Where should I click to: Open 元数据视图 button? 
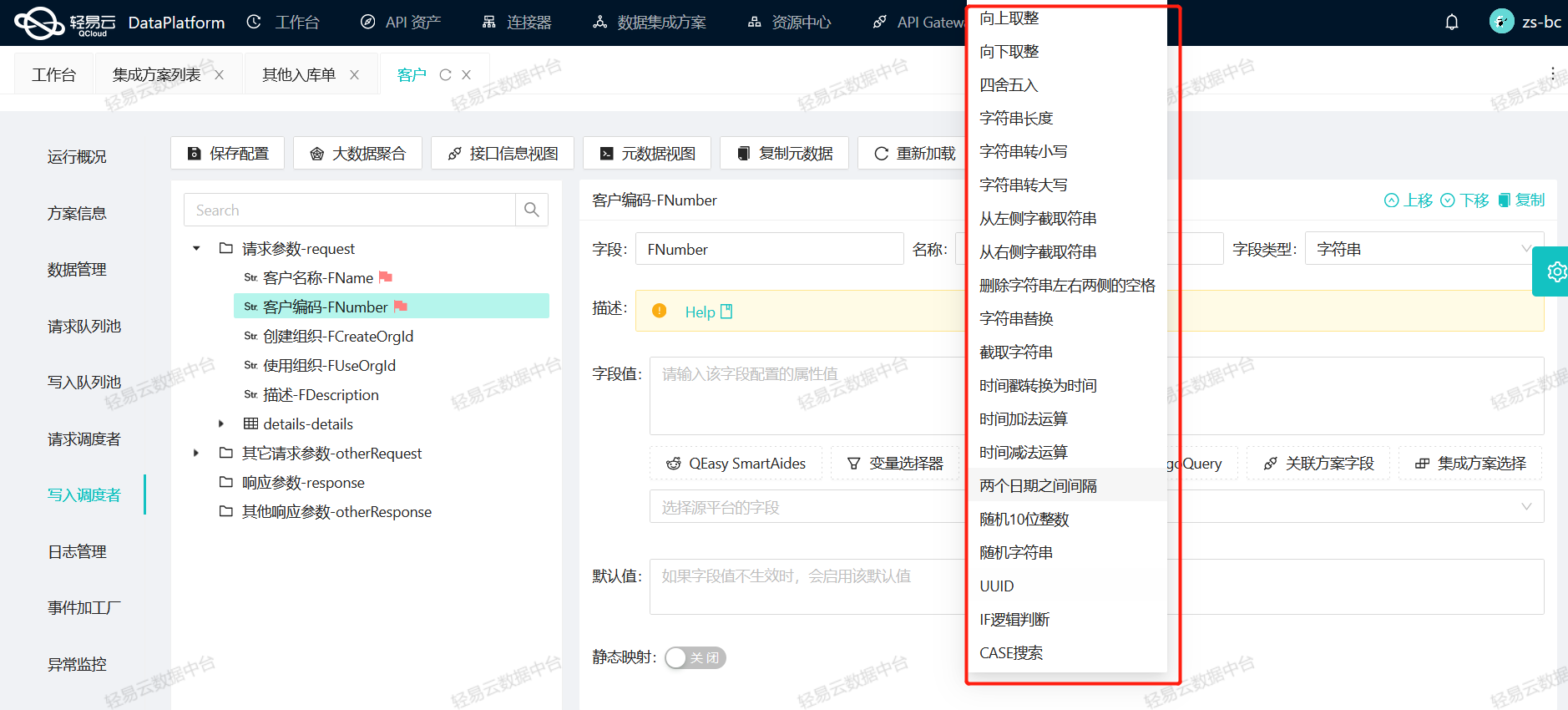coord(647,153)
